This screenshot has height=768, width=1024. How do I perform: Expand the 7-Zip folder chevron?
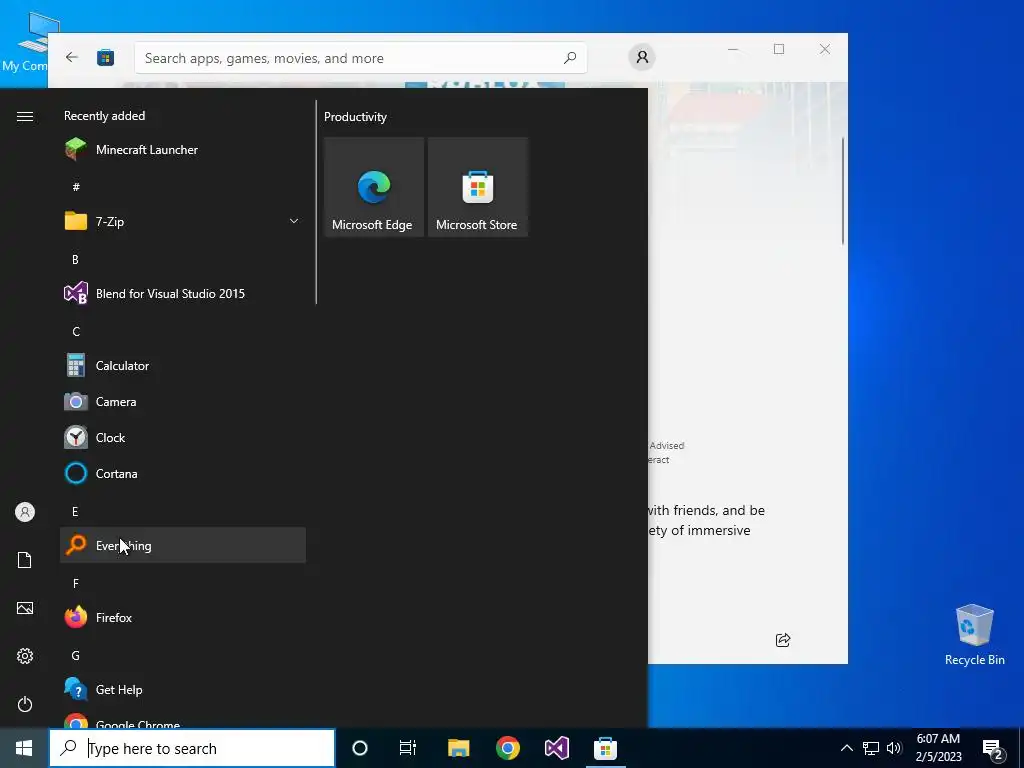(294, 221)
